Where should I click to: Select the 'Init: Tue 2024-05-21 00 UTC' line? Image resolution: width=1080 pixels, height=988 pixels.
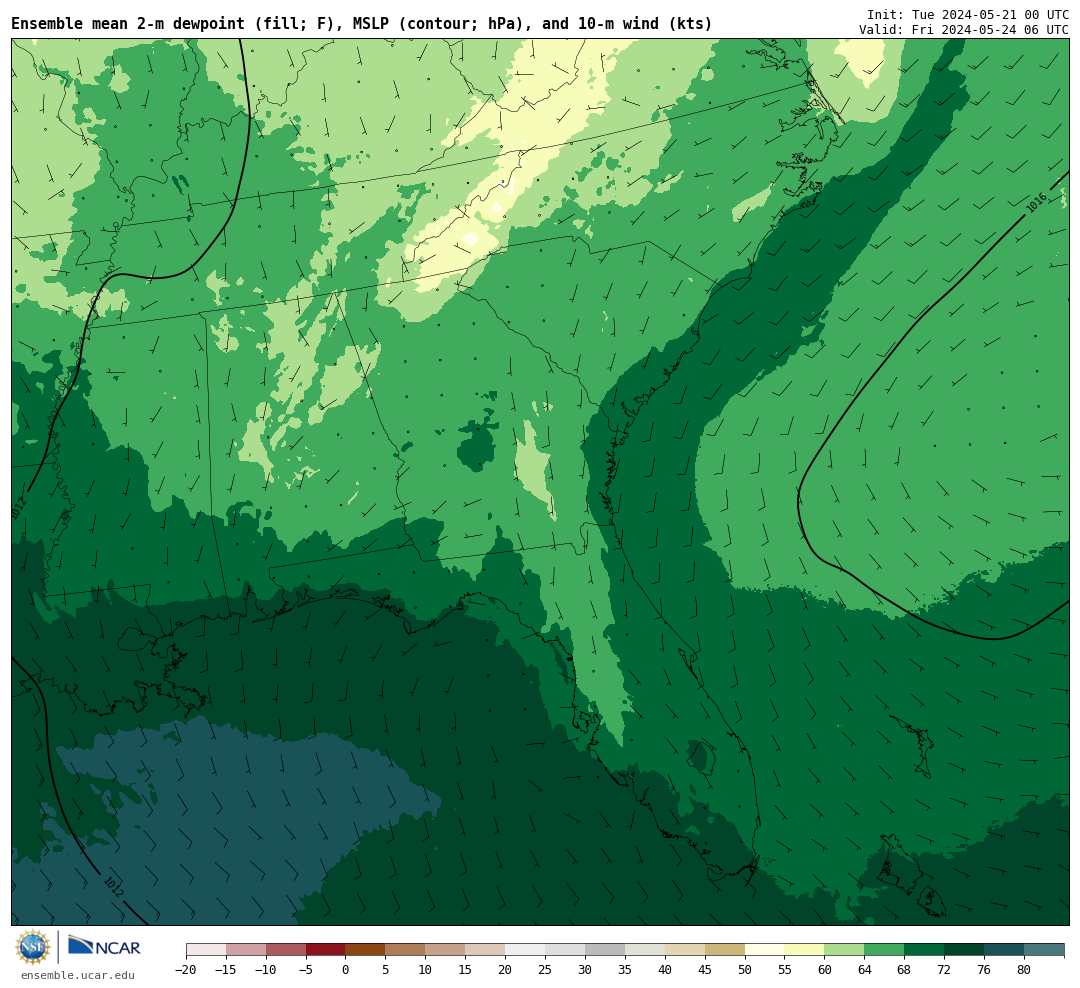(x=968, y=14)
